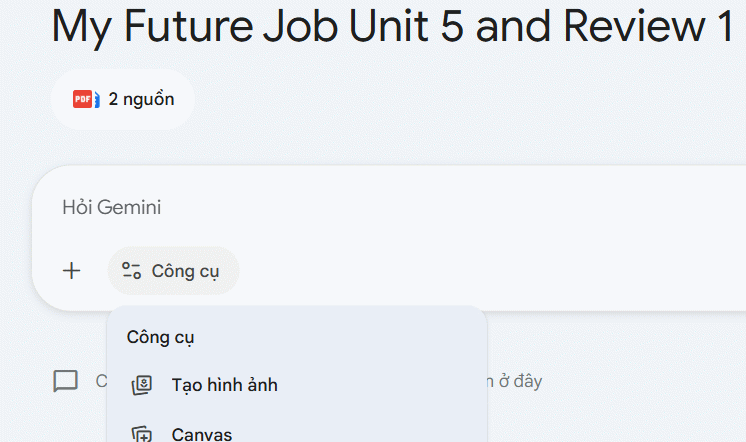
Task: Click the text ending in "ở đây"
Action: click(x=516, y=381)
